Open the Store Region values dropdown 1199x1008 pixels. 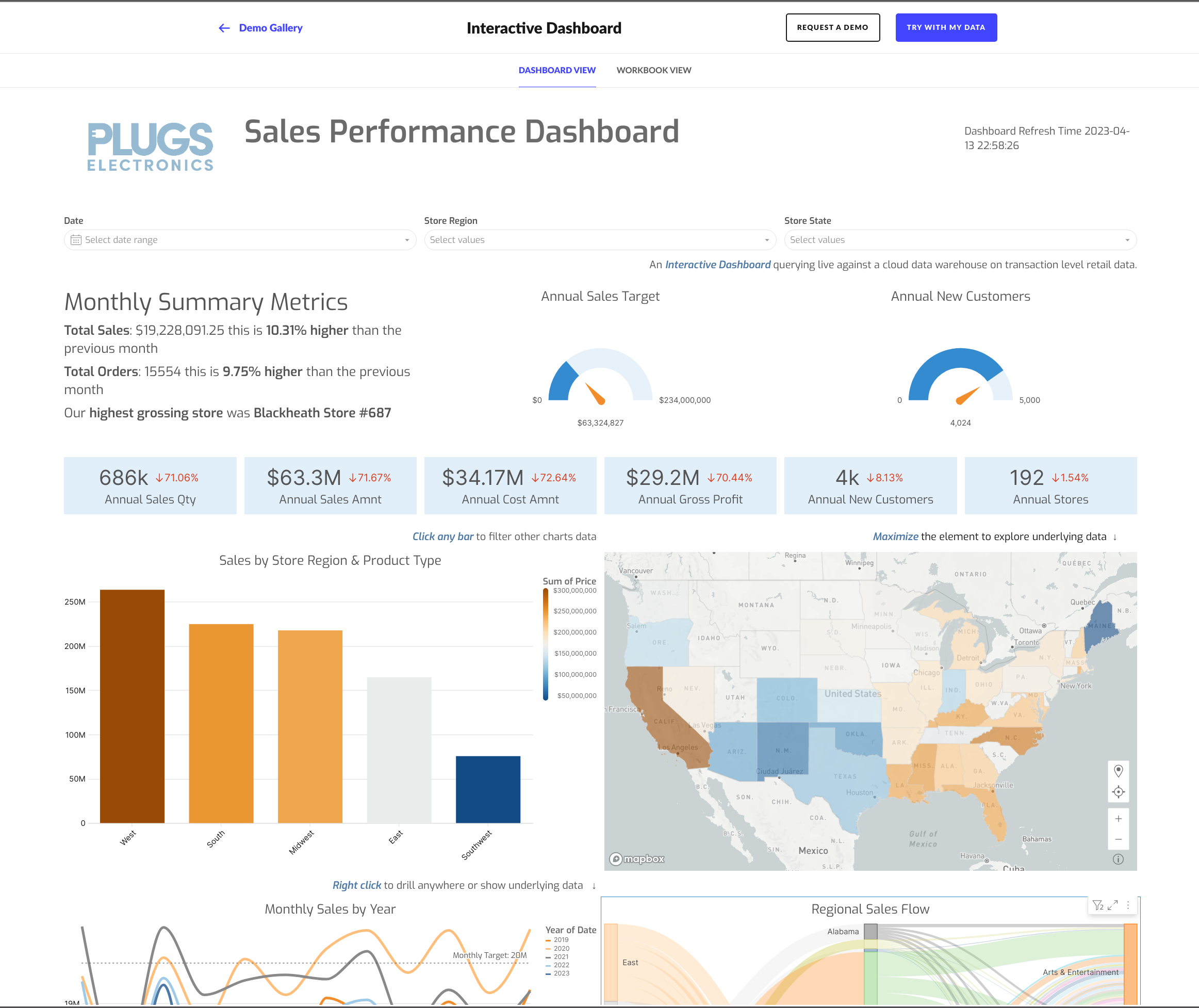pyautogui.click(x=765, y=240)
